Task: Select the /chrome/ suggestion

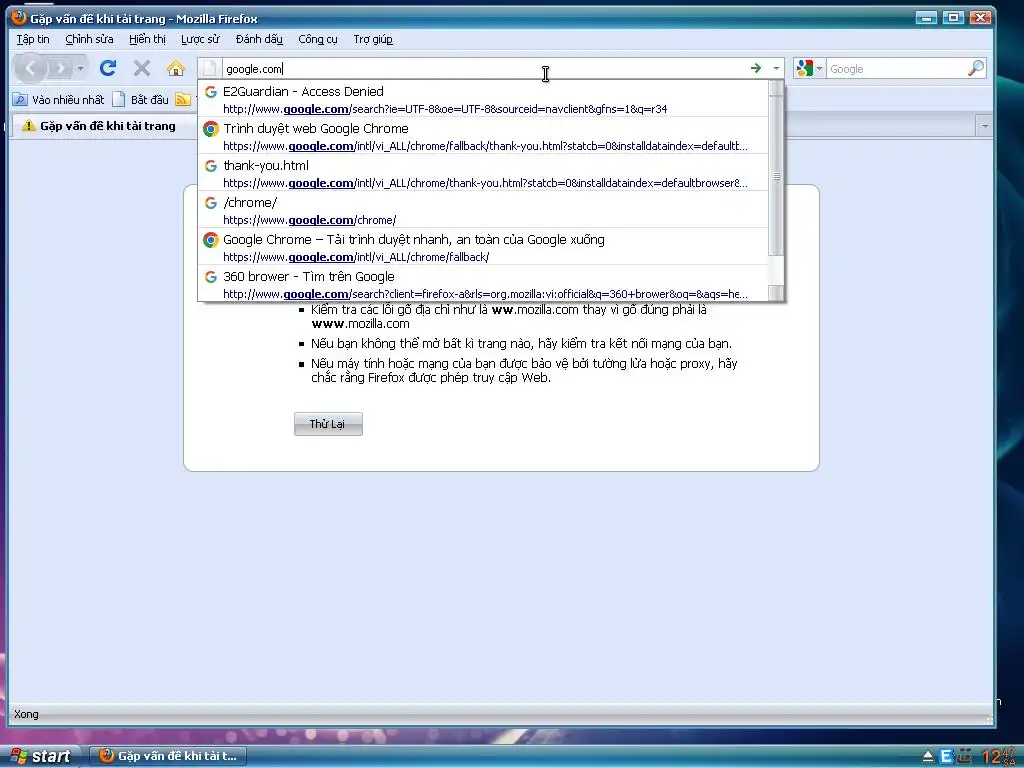Action: [x=483, y=210]
